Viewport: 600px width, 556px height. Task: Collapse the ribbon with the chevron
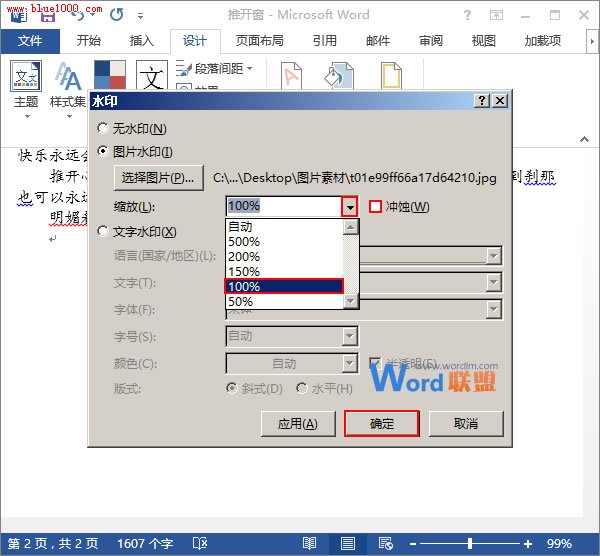point(584,139)
